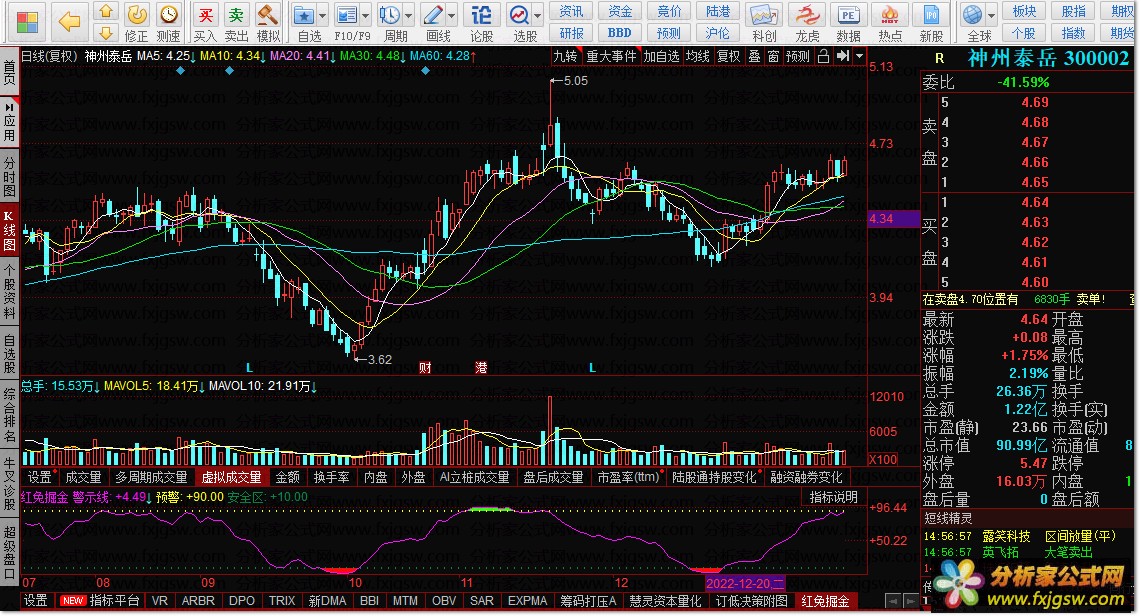Open the 模拟 gavel icon
Image resolution: width=1141 pixels, height=616 pixels.
tap(268, 15)
